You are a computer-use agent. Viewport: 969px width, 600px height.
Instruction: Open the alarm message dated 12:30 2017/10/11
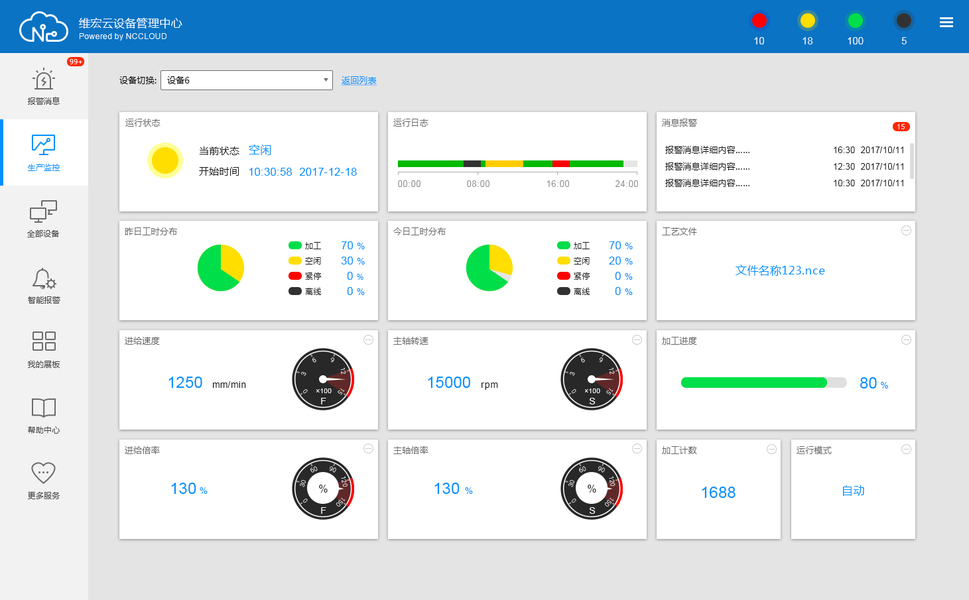click(x=784, y=167)
